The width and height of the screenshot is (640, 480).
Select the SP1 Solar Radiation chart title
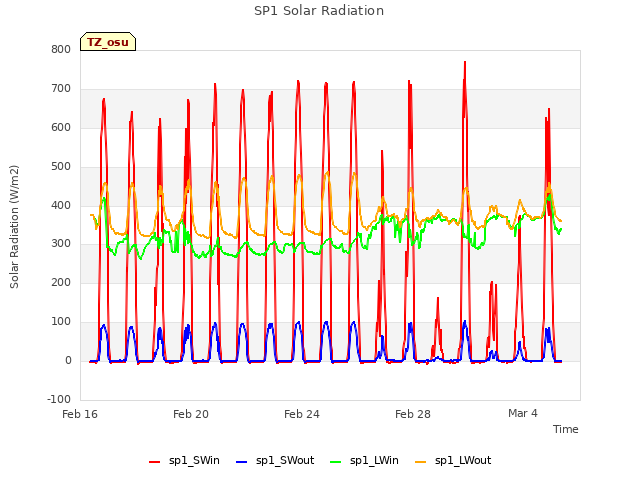pyautogui.click(x=319, y=11)
